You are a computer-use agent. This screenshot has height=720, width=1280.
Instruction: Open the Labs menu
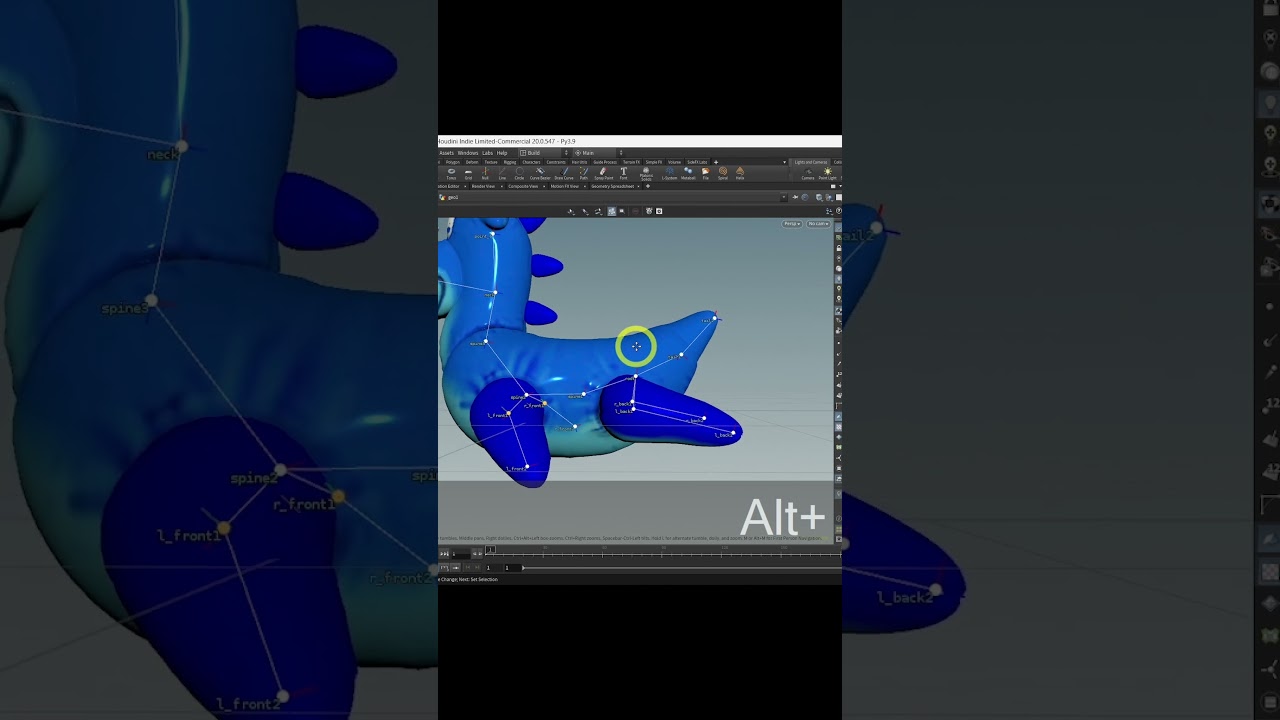click(488, 153)
